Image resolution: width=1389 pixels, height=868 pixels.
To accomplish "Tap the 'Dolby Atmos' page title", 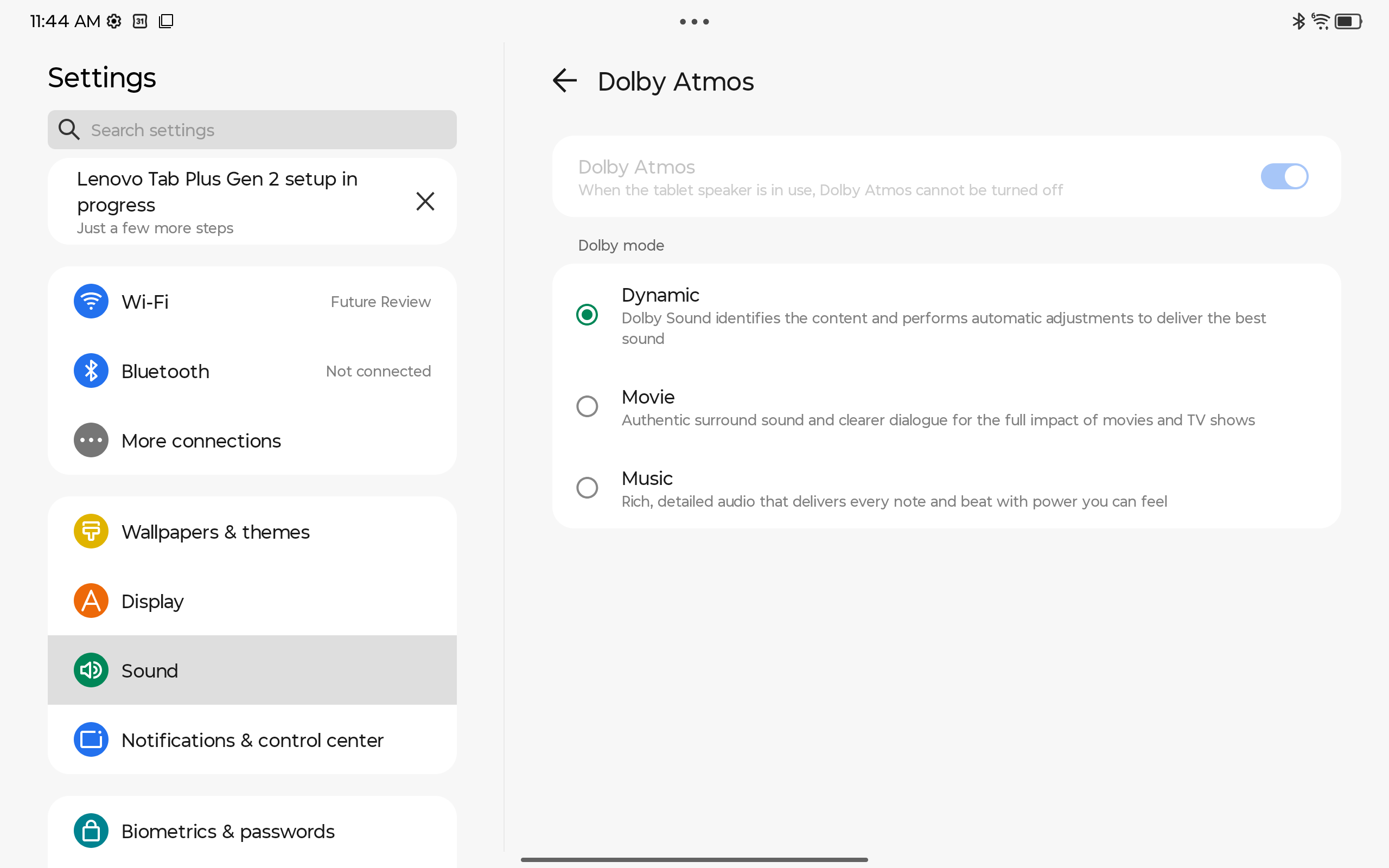I will coord(676,81).
